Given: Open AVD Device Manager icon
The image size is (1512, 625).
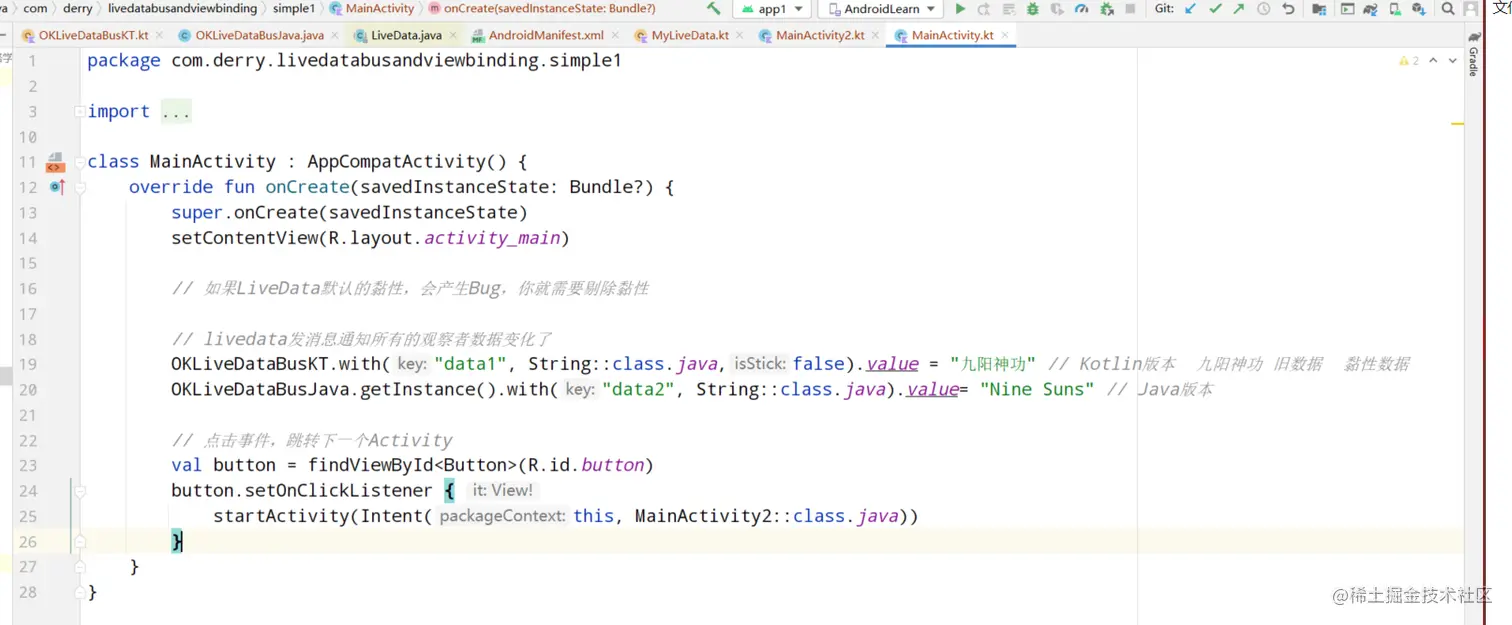Looking at the screenshot, I should click(x=1395, y=9).
